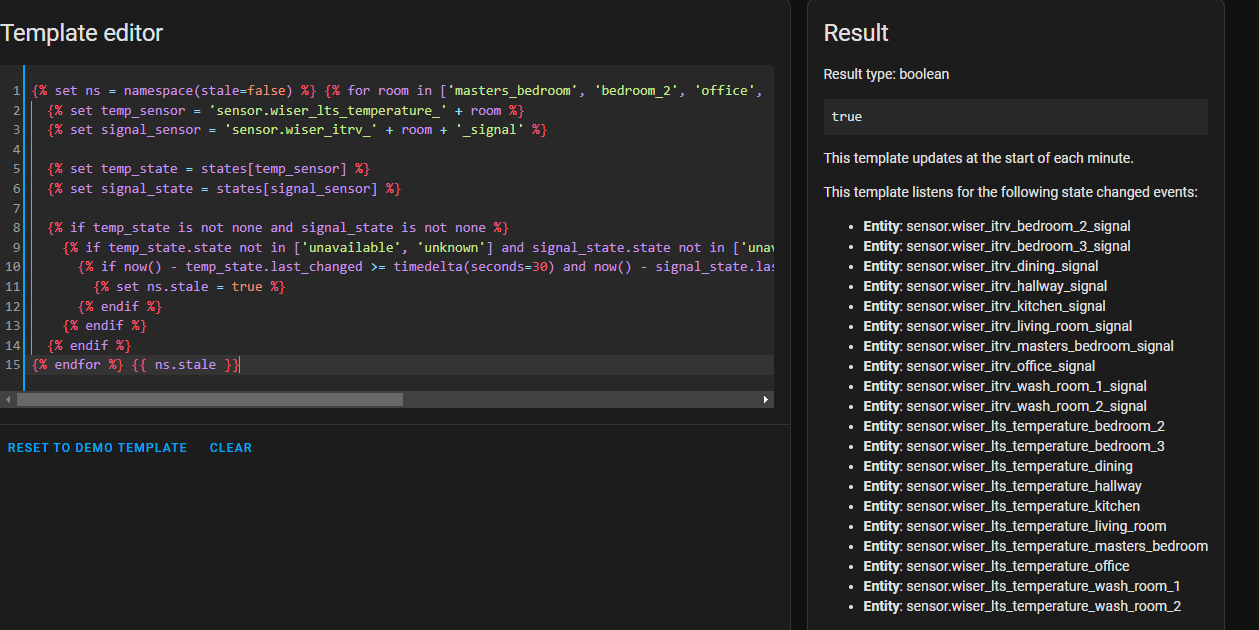Viewport: 1259px width, 630px height.
Task: Click the 'Result type: boolean' text
Action: point(886,74)
